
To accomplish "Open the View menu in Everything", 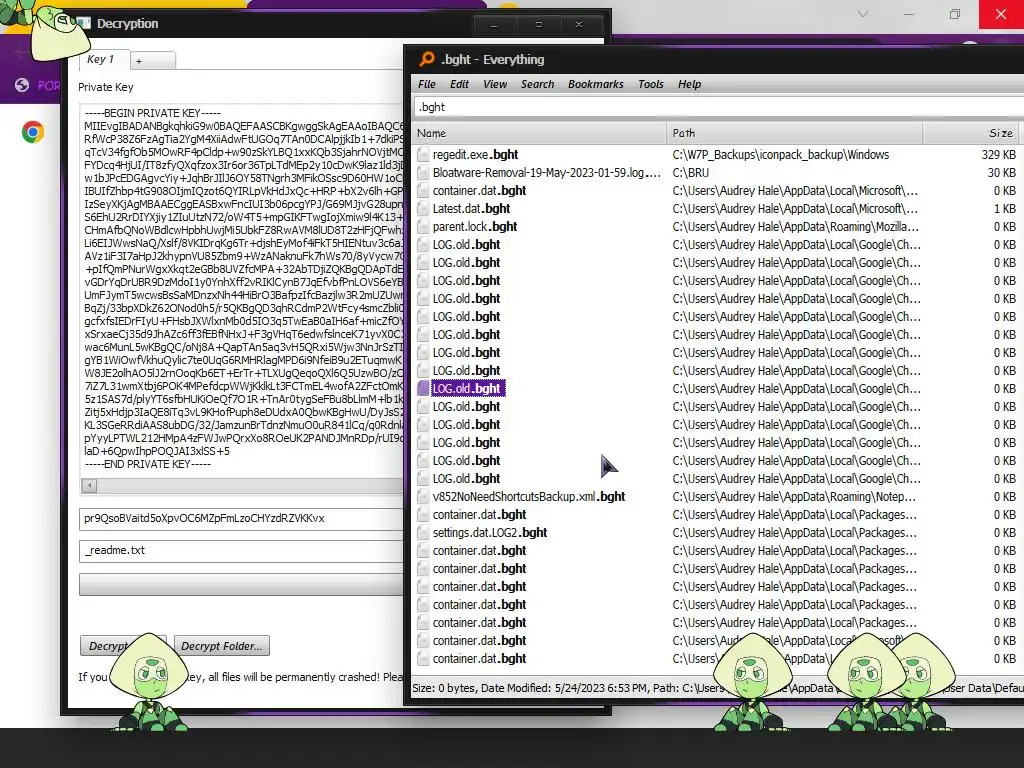I will pos(495,84).
